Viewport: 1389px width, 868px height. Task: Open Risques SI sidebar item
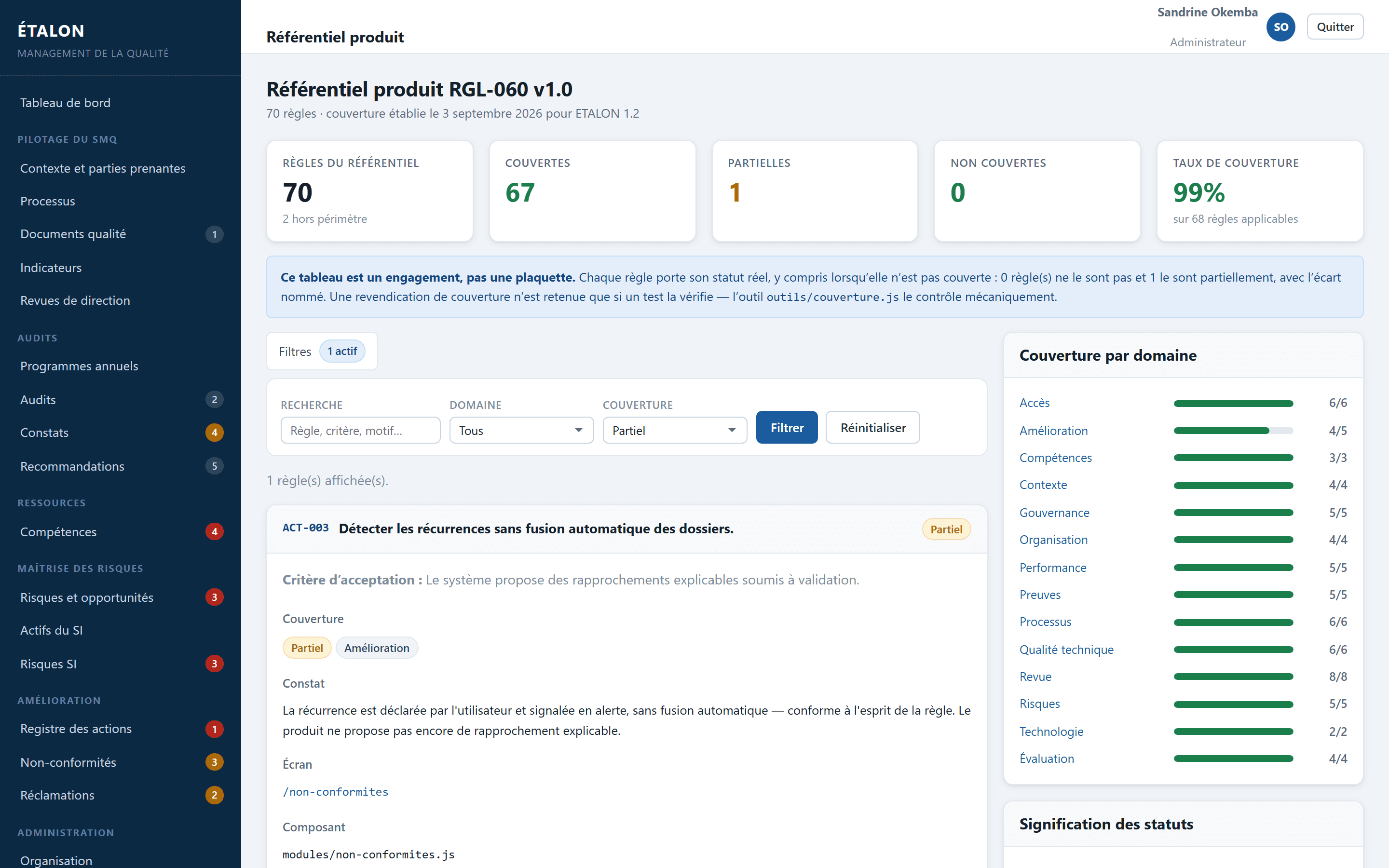(121, 664)
